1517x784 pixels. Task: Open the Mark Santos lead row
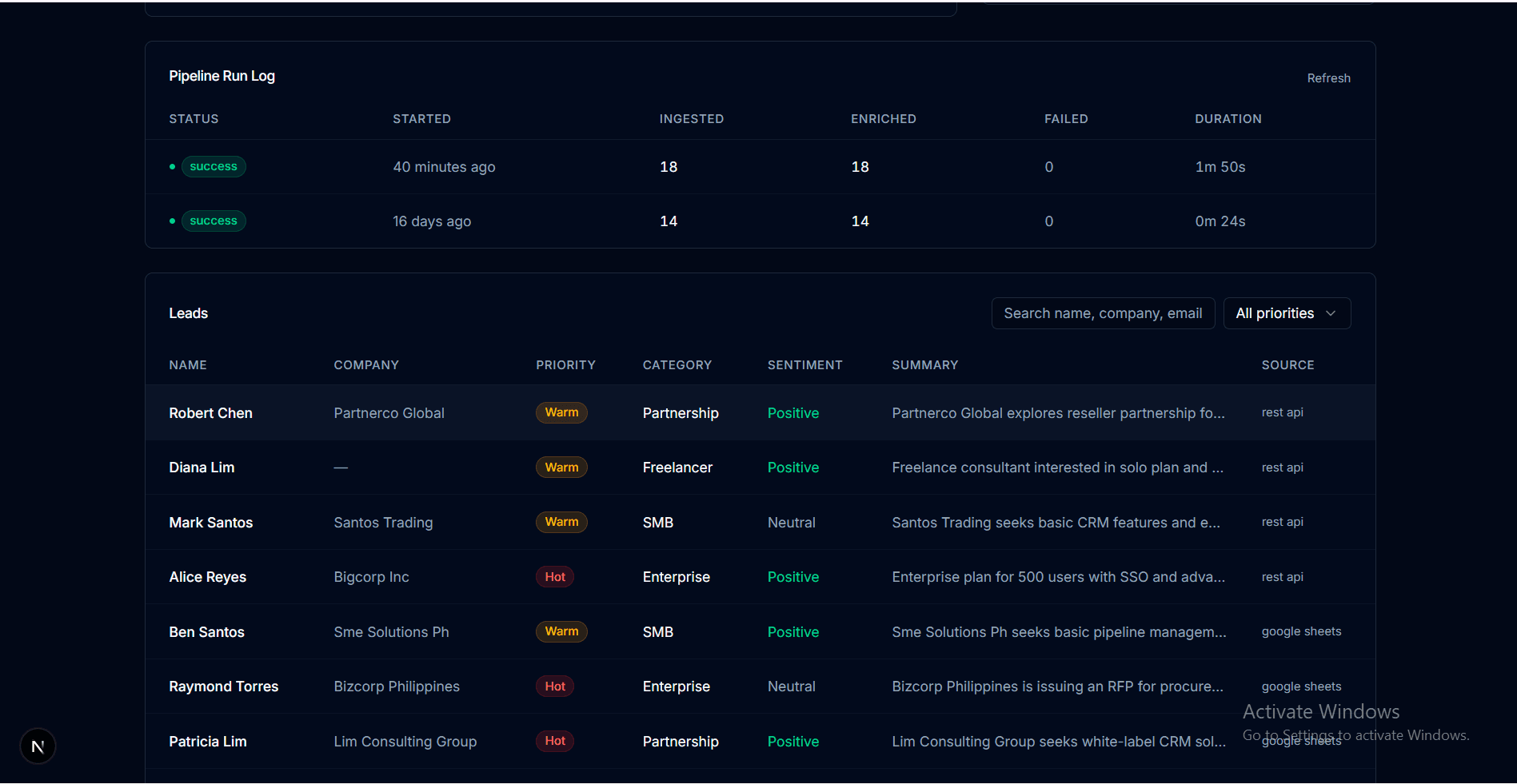[x=760, y=522]
